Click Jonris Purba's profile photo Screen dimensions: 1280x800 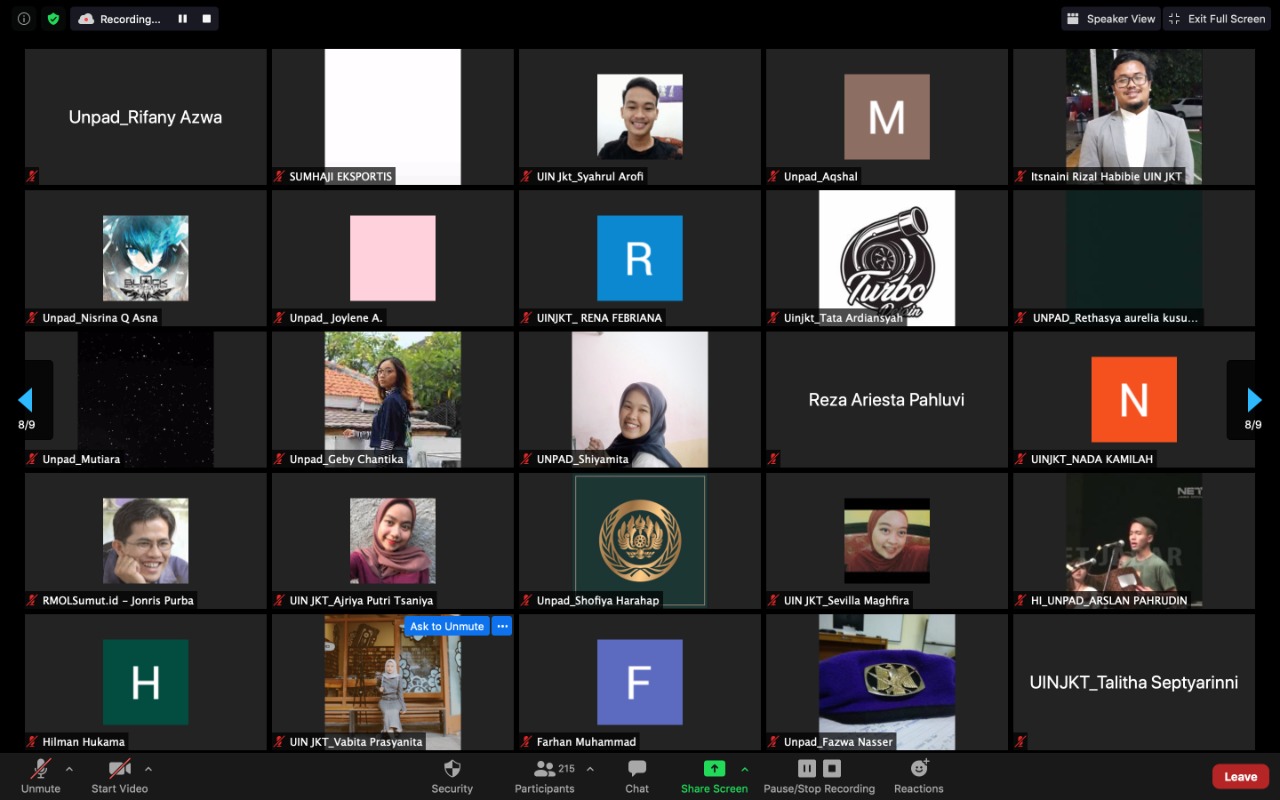tap(146, 541)
